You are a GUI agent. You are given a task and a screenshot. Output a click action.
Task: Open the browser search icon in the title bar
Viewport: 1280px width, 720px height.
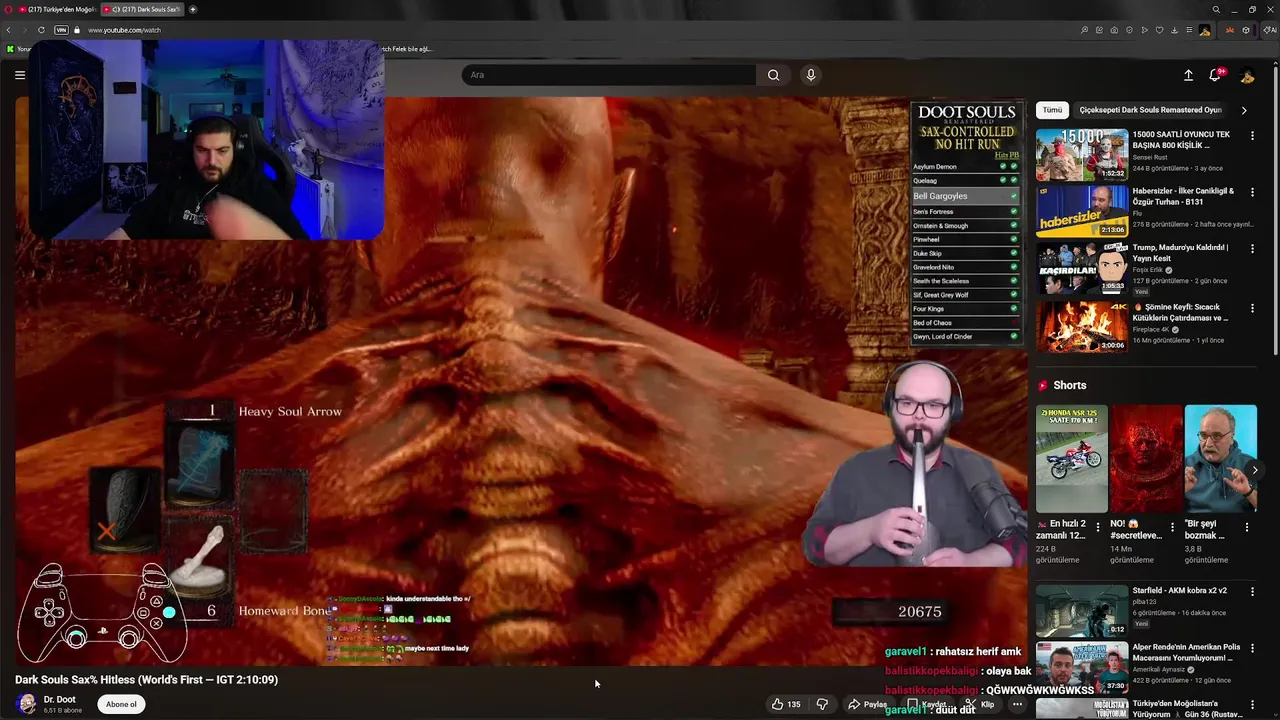(x=1216, y=9)
